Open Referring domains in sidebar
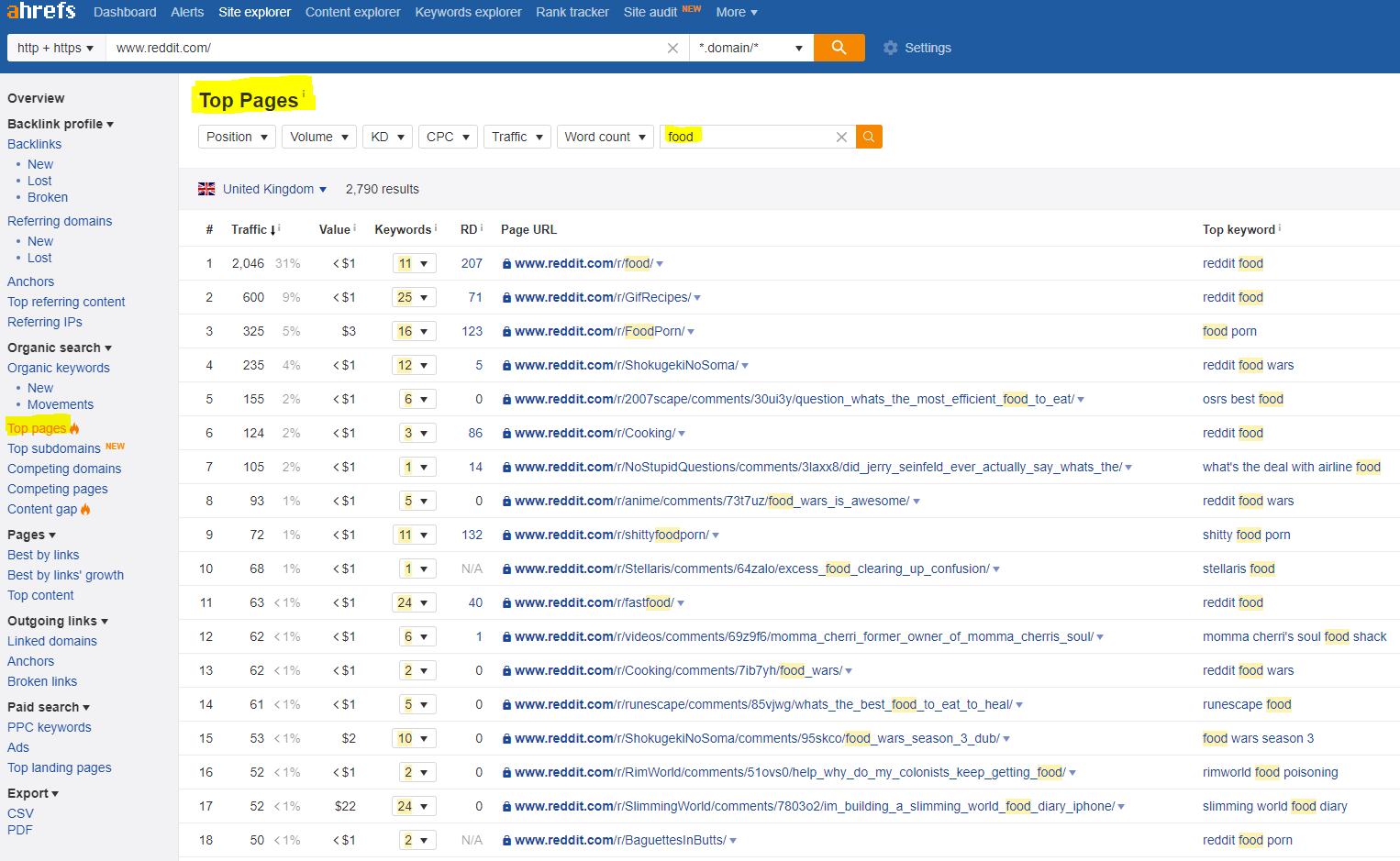Viewport: 1400px width, 861px height. (x=60, y=221)
